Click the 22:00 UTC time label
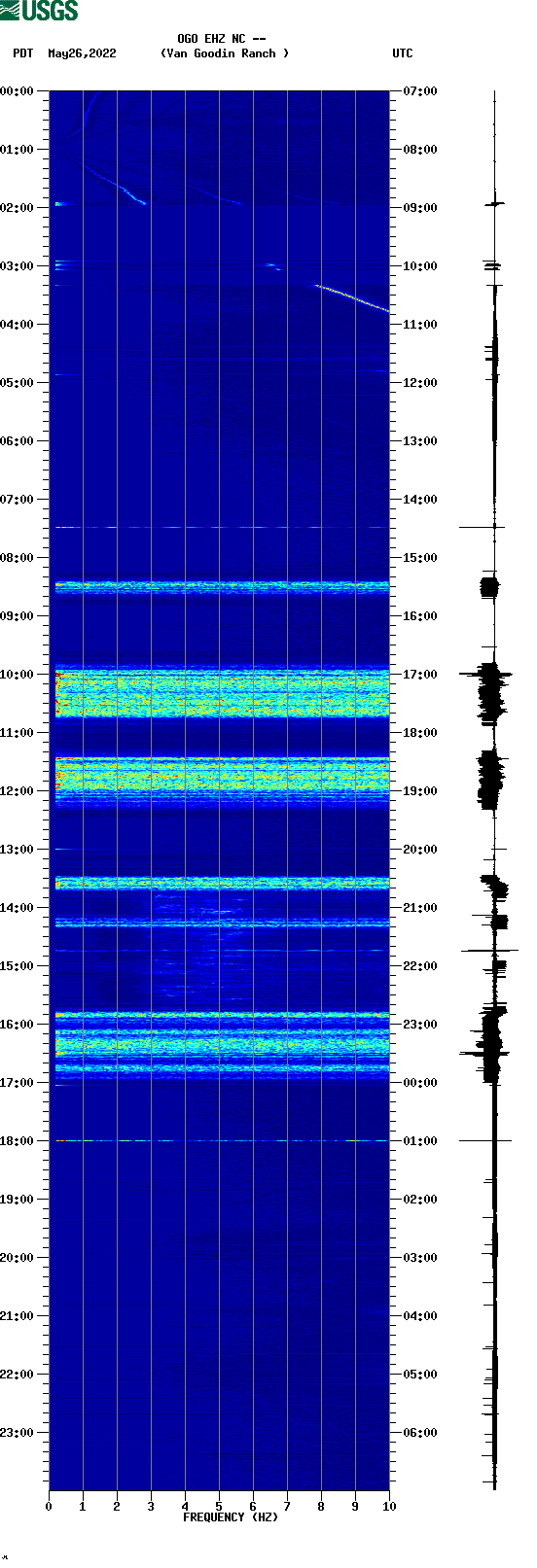Viewport: 537px width, 1568px height. point(420,966)
